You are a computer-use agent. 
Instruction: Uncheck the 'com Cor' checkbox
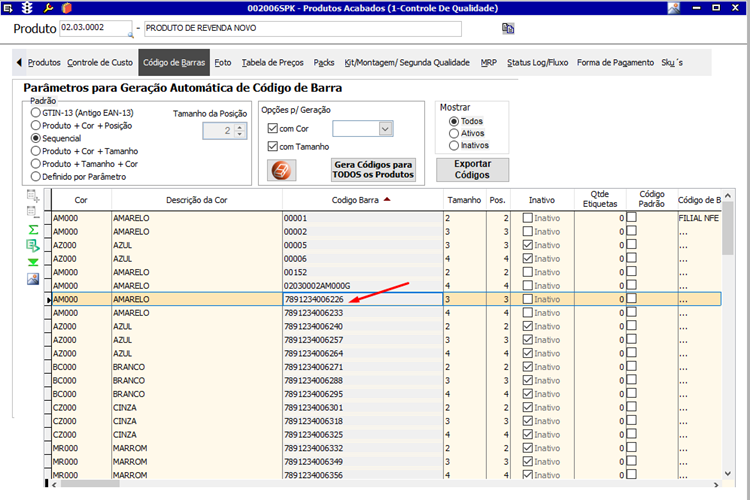[x=274, y=128]
